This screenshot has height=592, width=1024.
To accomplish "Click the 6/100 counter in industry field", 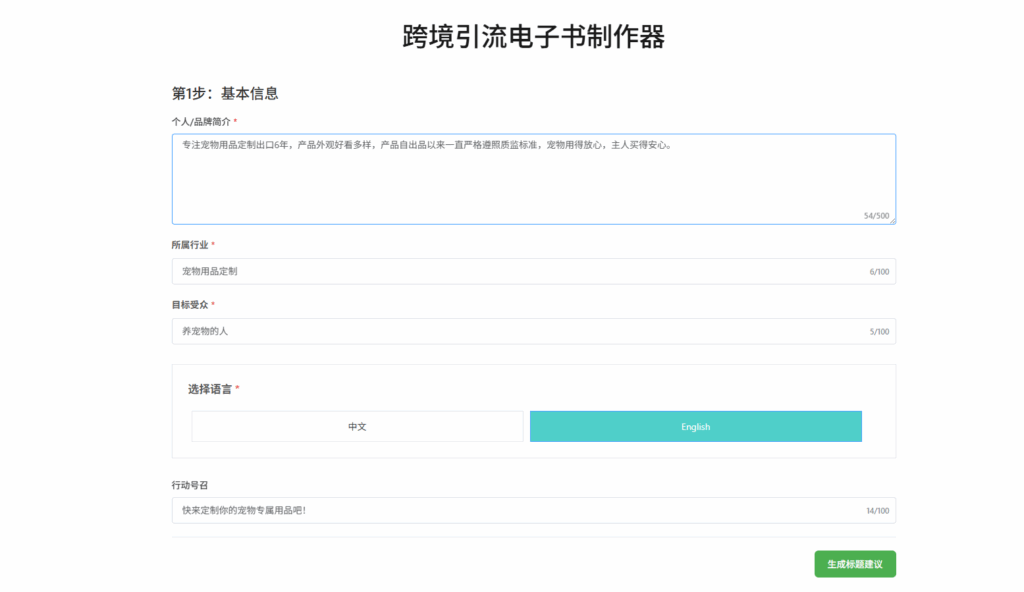I will coord(879,272).
